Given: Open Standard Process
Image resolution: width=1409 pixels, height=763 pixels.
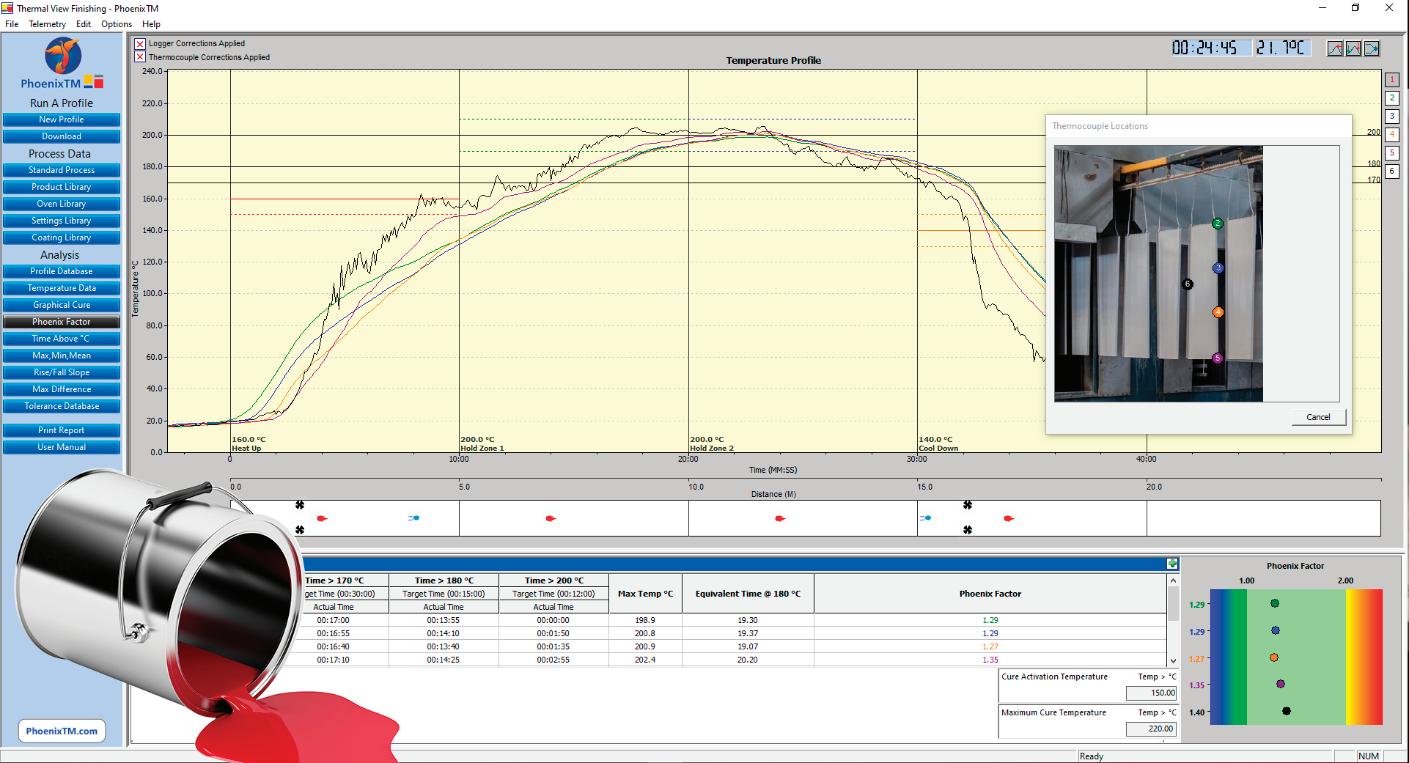Looking at the screenshot, I should point(62,170).
